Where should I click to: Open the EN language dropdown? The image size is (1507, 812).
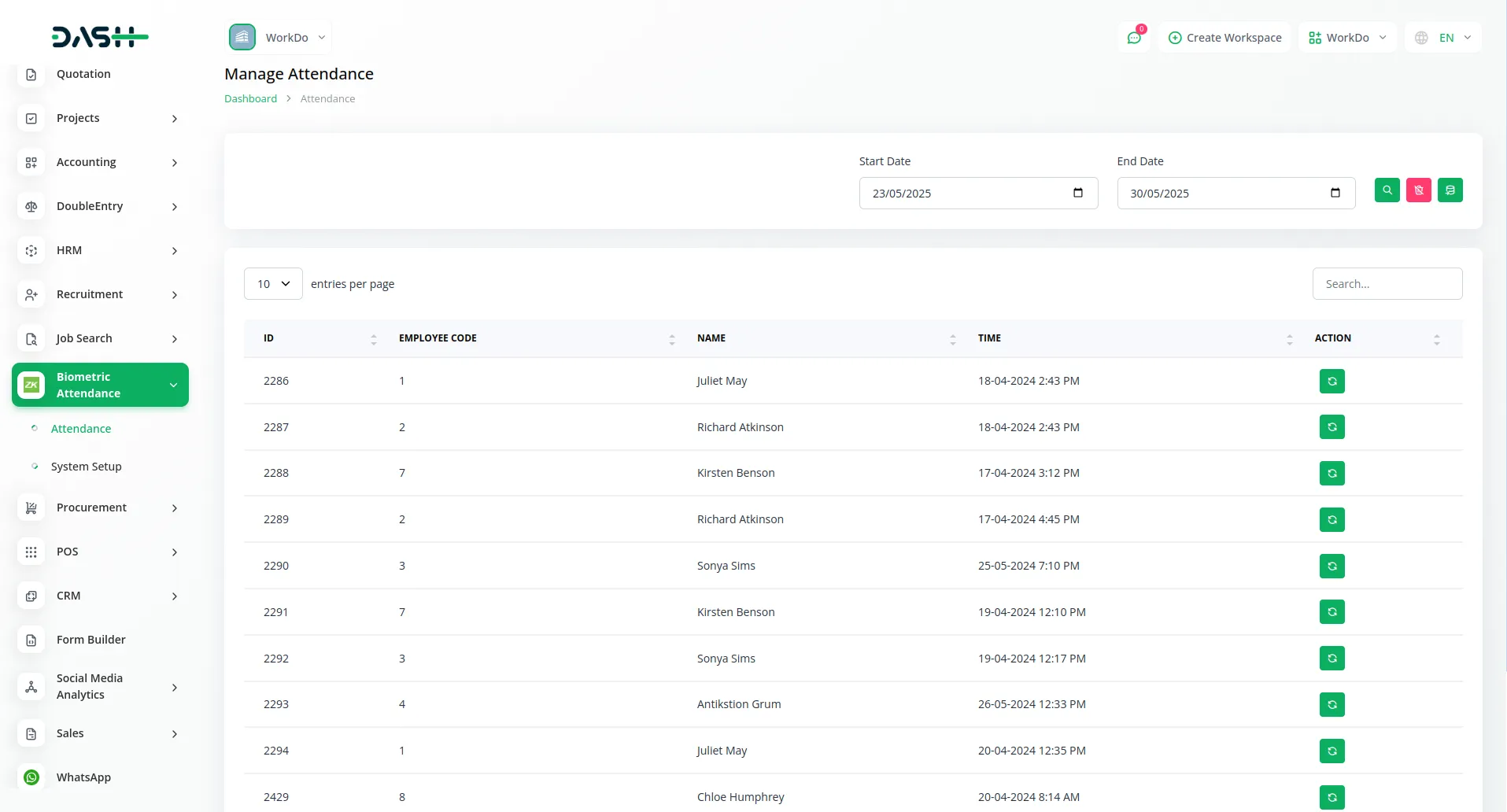pyautogui.click(x=1443, y=38)
